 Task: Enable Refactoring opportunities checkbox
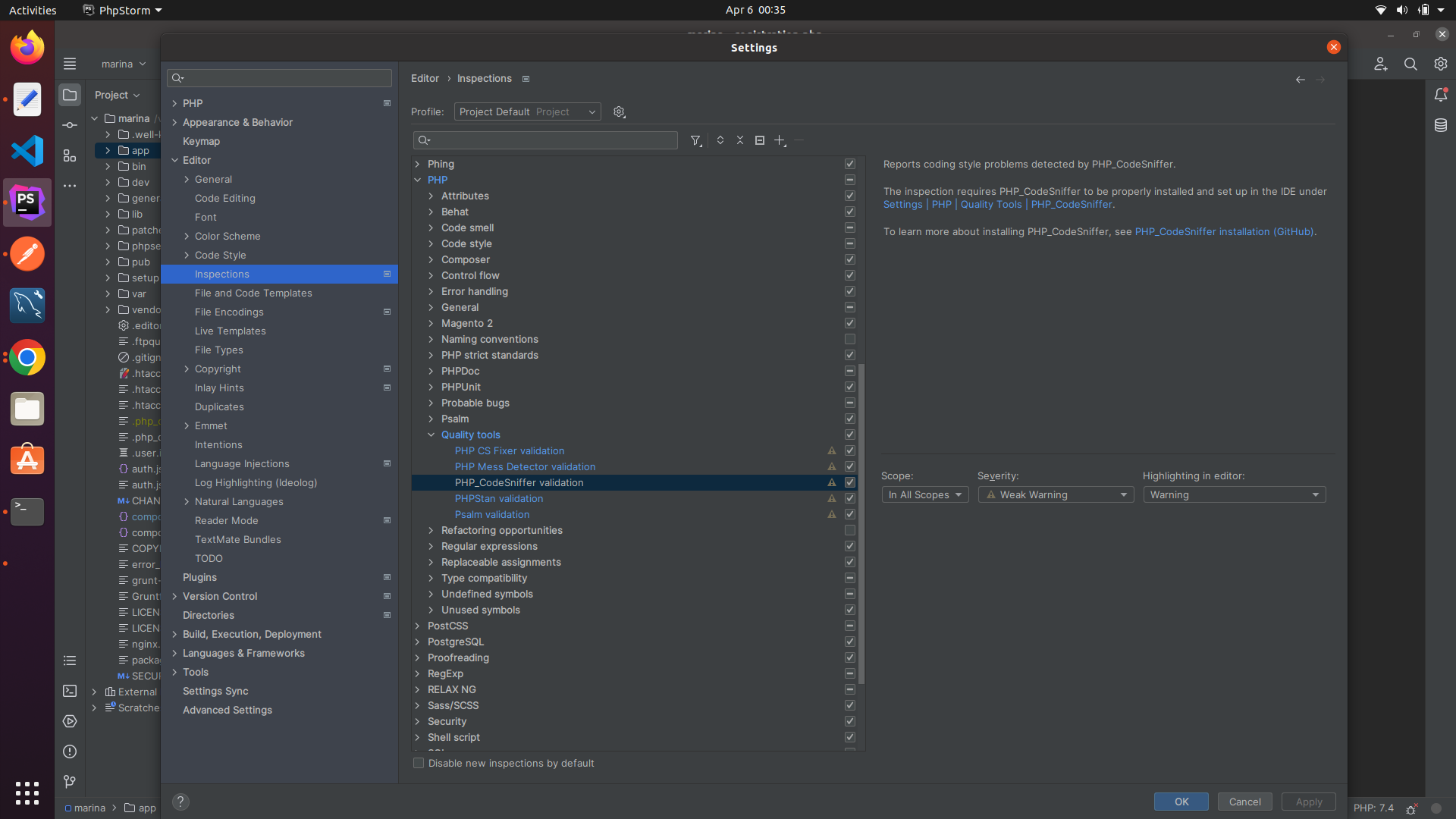click(850, 530)
